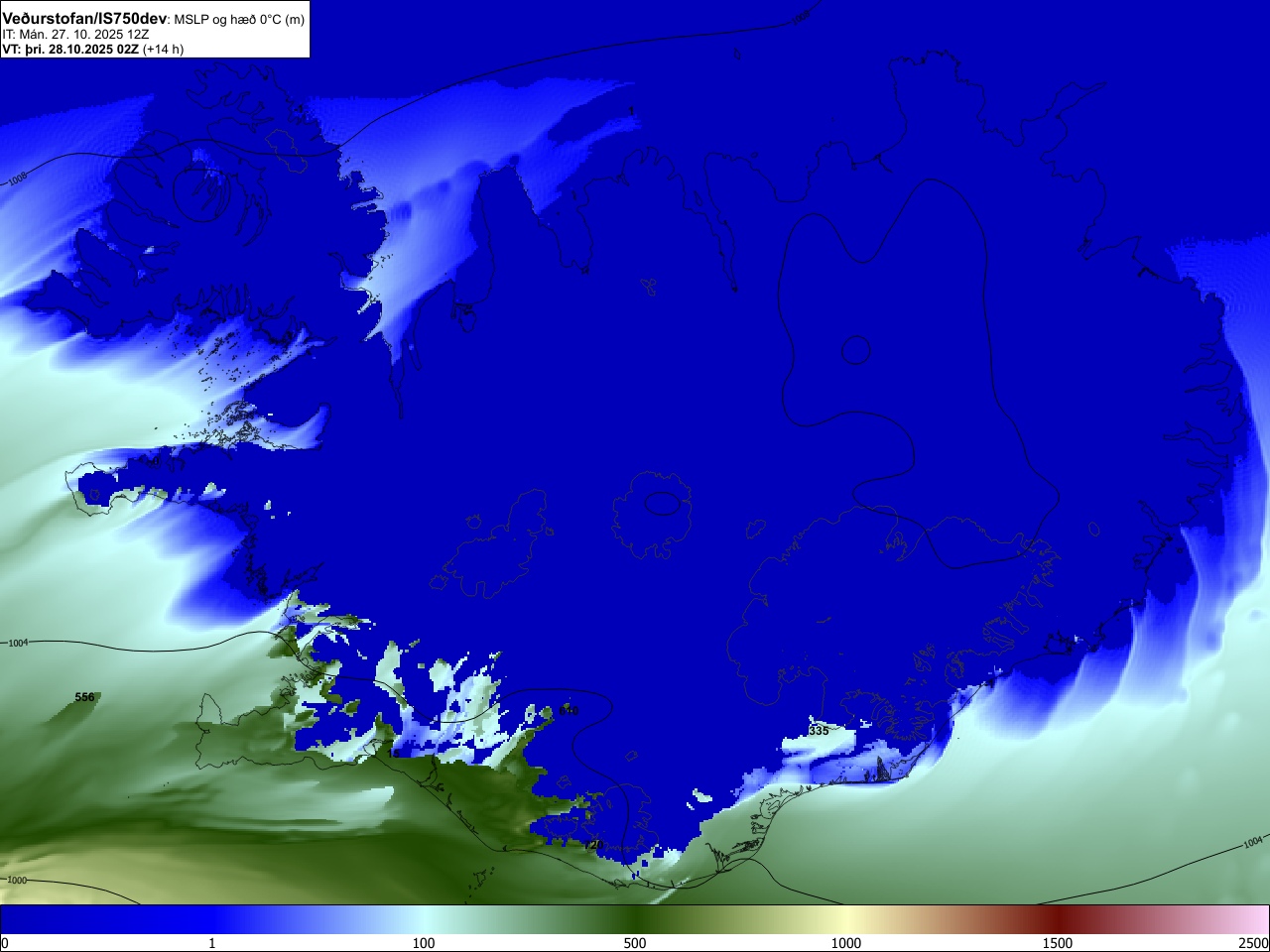Click the '(+14 h)' forecast offset text
The height and width of the screenshot is (952, 1270).
pyautogui.click(x=164, y=49)
